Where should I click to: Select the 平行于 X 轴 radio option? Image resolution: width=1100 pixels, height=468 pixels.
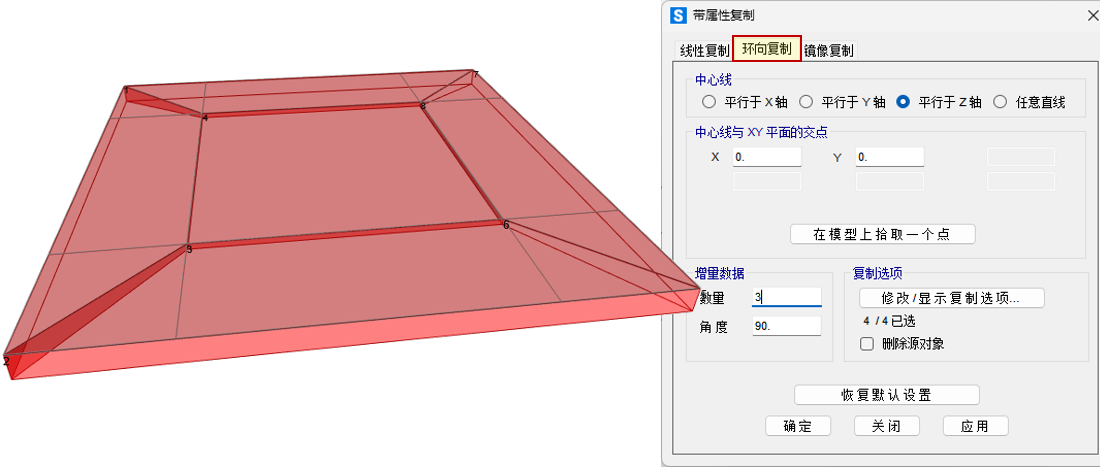click(709, 102)
